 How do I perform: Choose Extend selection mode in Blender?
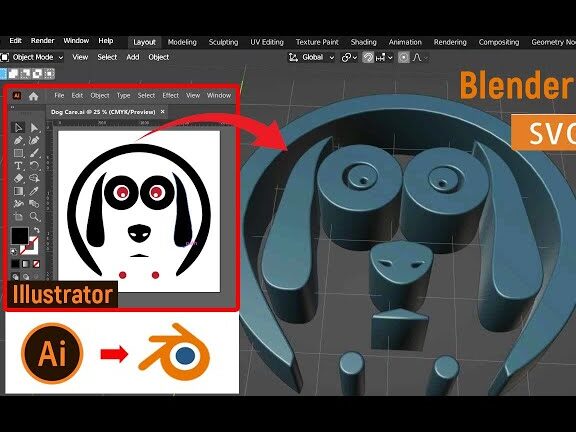click(14, 74)
